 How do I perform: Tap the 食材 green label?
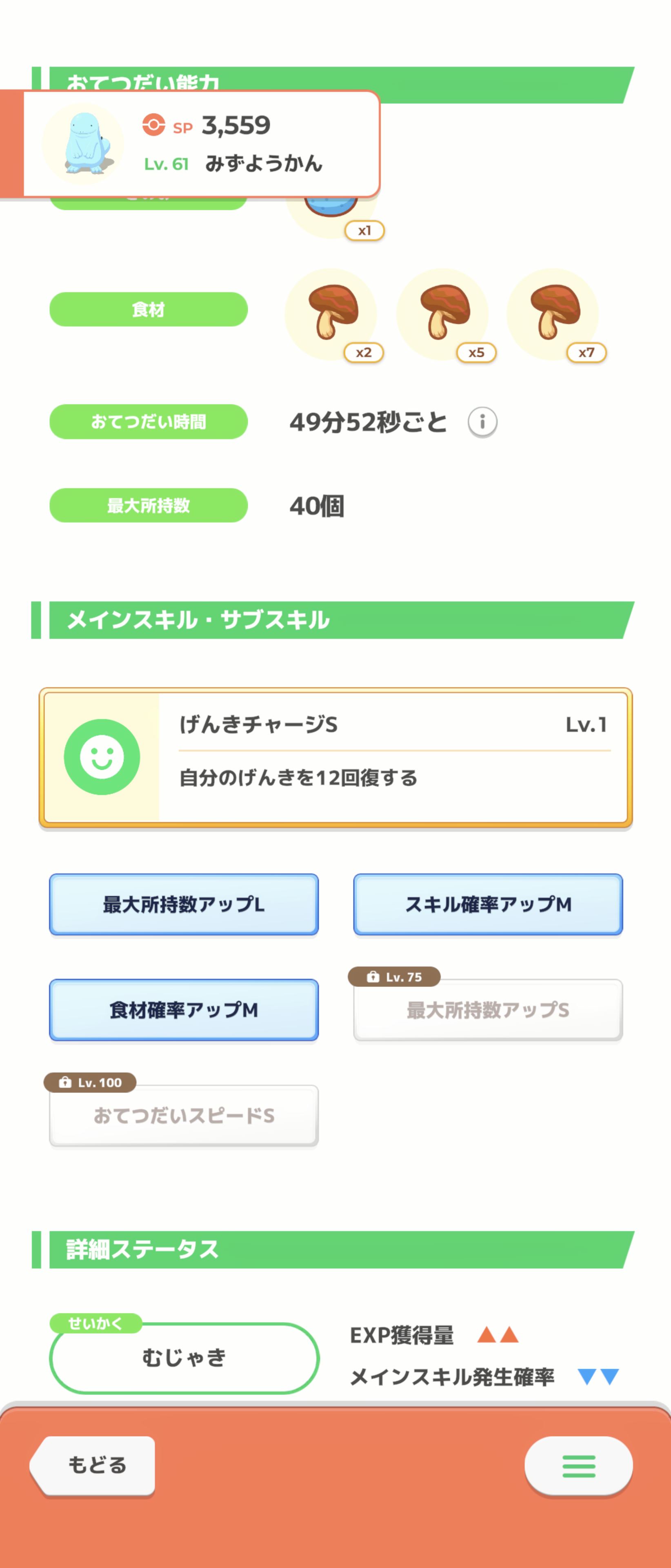[x=149, y=309]
